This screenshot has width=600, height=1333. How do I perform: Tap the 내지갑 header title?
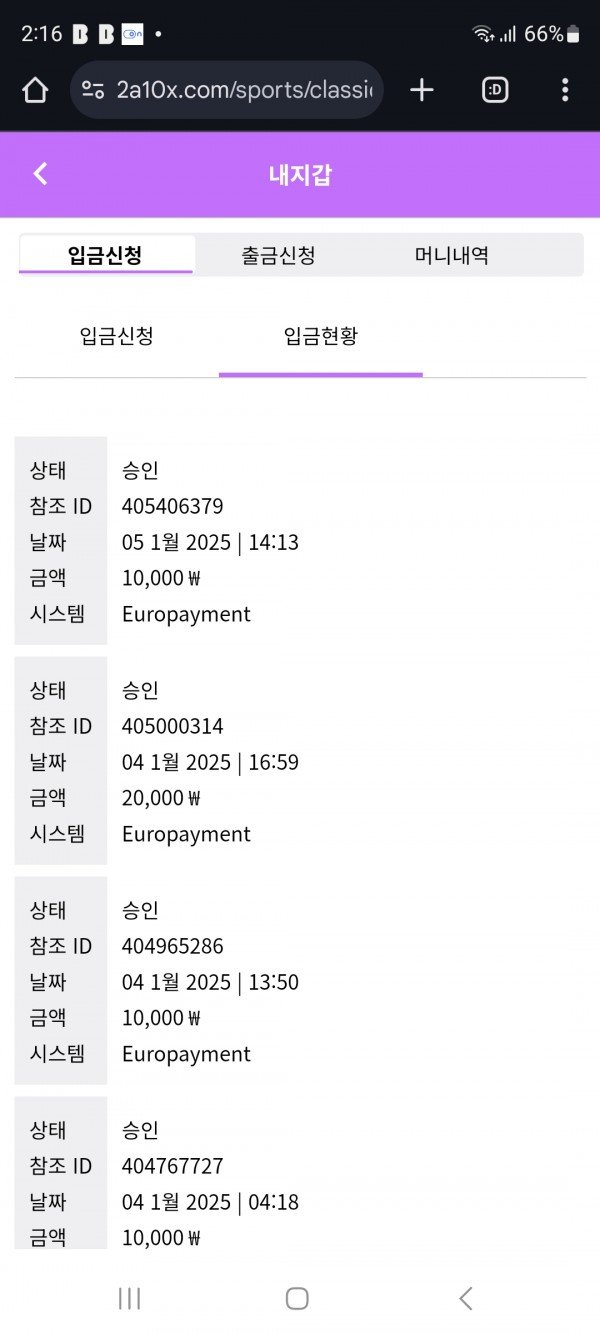[x=300, y=175]
